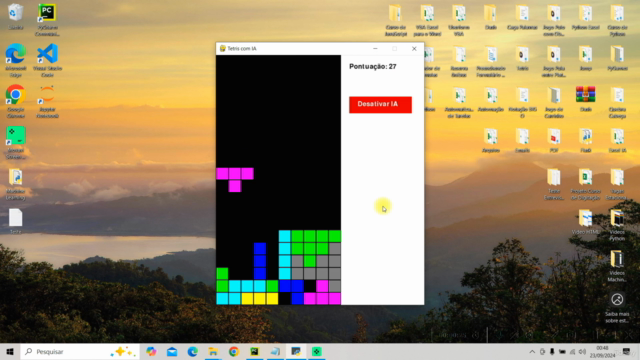The image size is (640, 360).
Task: Open the green screen recorder desktop shortcut
Action: (x=16, y=142)
